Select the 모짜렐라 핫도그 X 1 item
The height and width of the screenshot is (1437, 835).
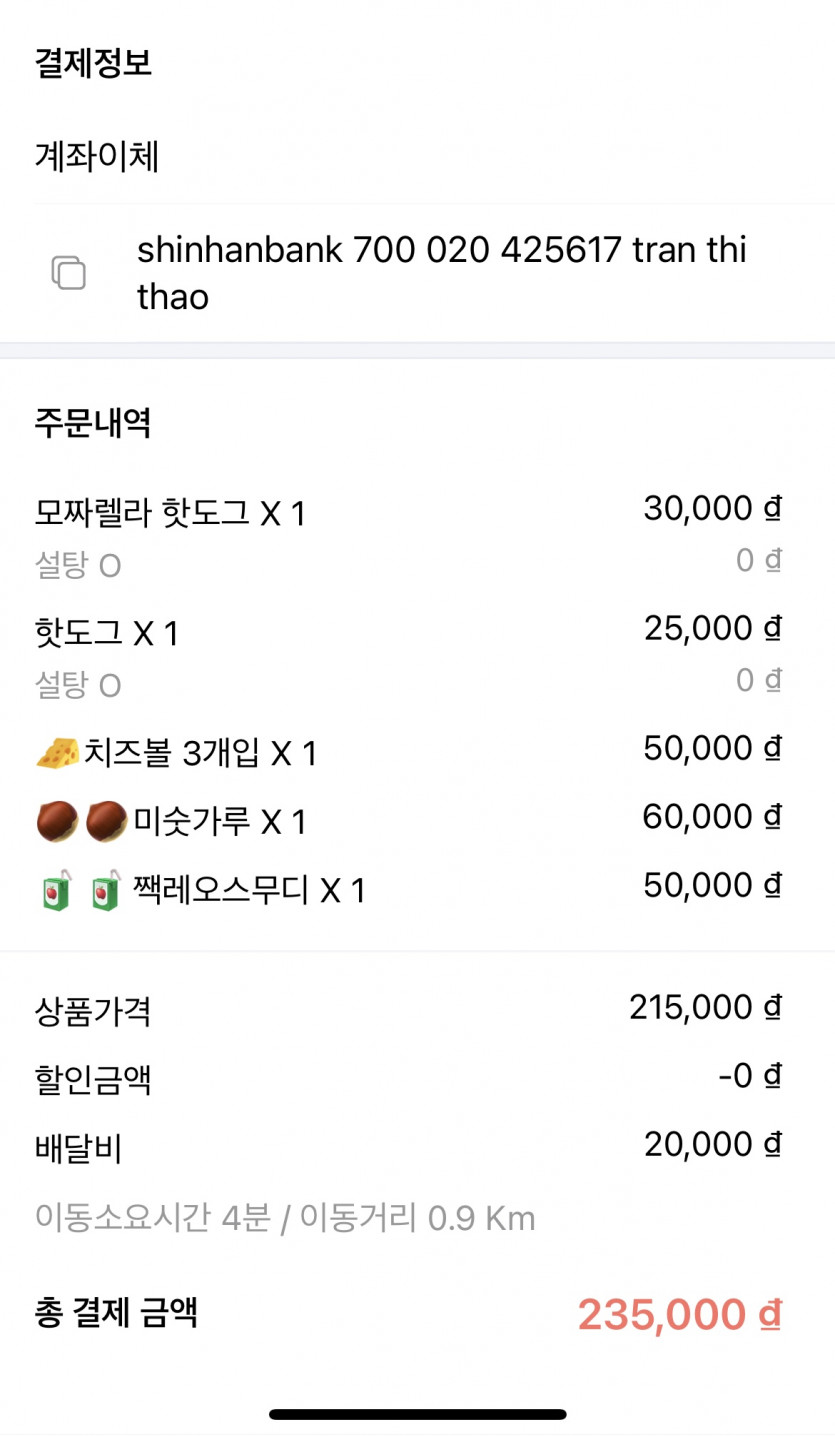(170, 513)
